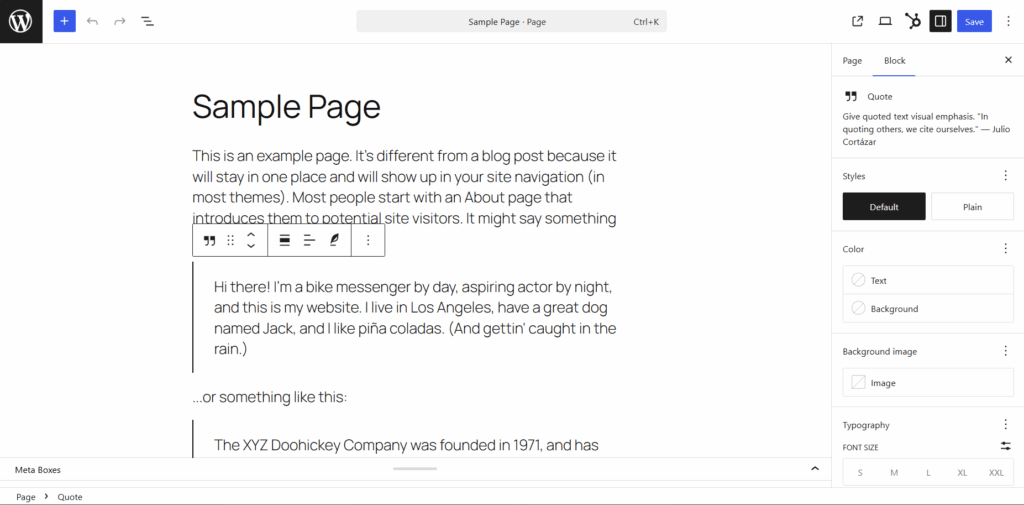Select font size XL
1024x505 pixels.
click(x=962, y=472)
